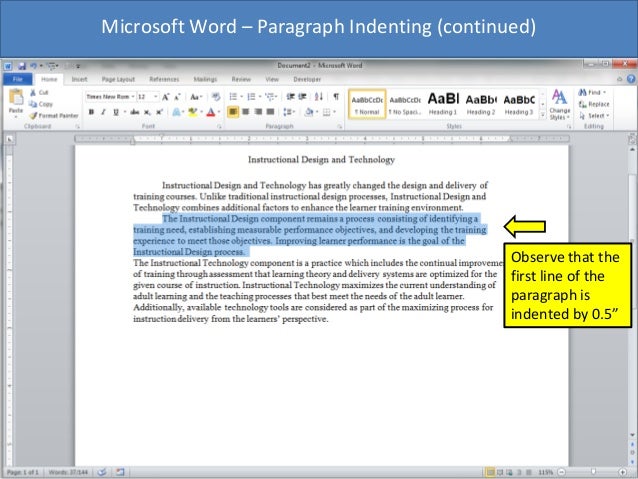638x479 pixels.
Task: Click the Replace button
Action: pyautogui.click(x=594, y=104)
